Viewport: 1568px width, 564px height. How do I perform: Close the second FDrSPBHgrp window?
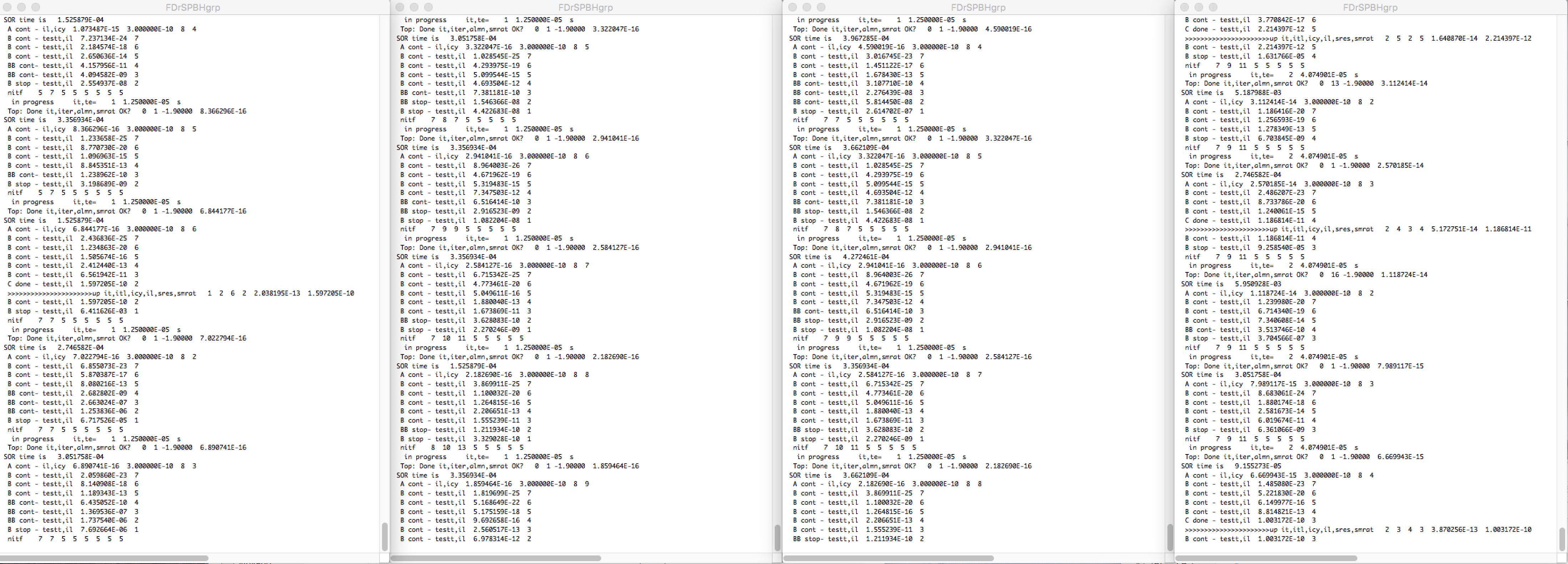pos(400,7)
